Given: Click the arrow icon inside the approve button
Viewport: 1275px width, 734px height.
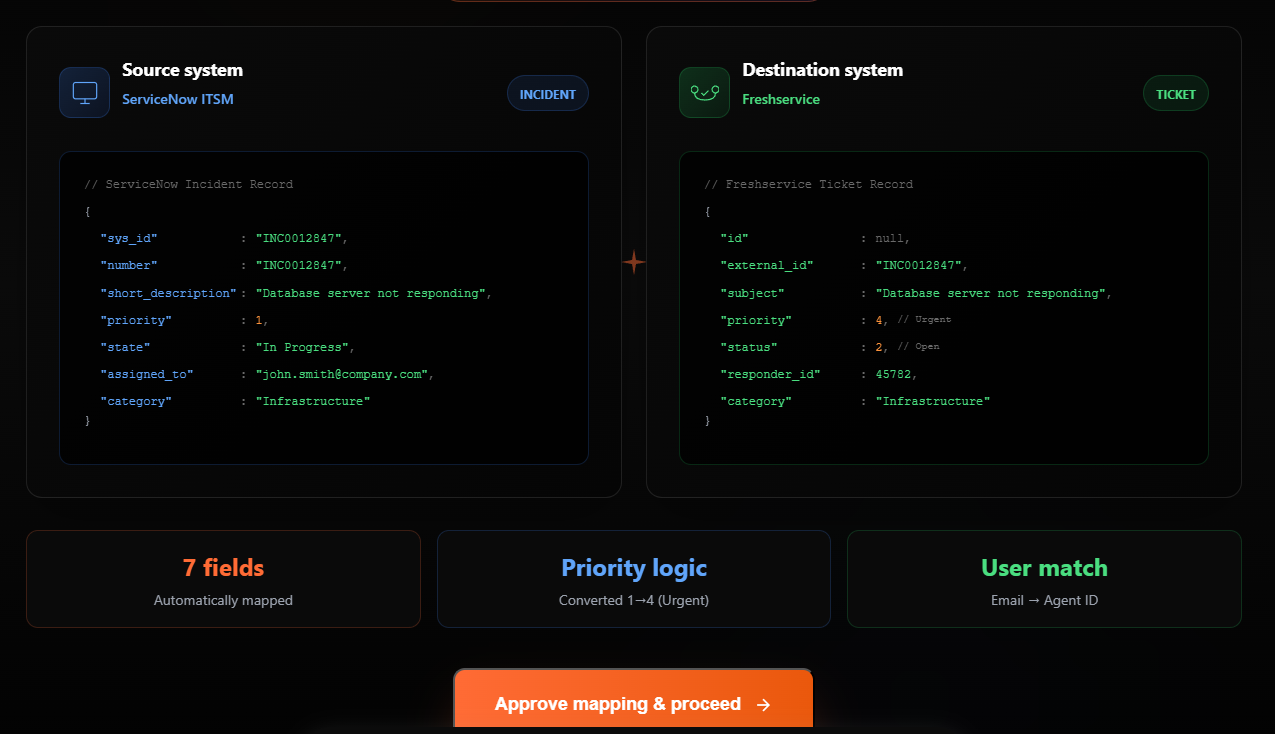Looking at the screenshot, I should coord(765,704).
